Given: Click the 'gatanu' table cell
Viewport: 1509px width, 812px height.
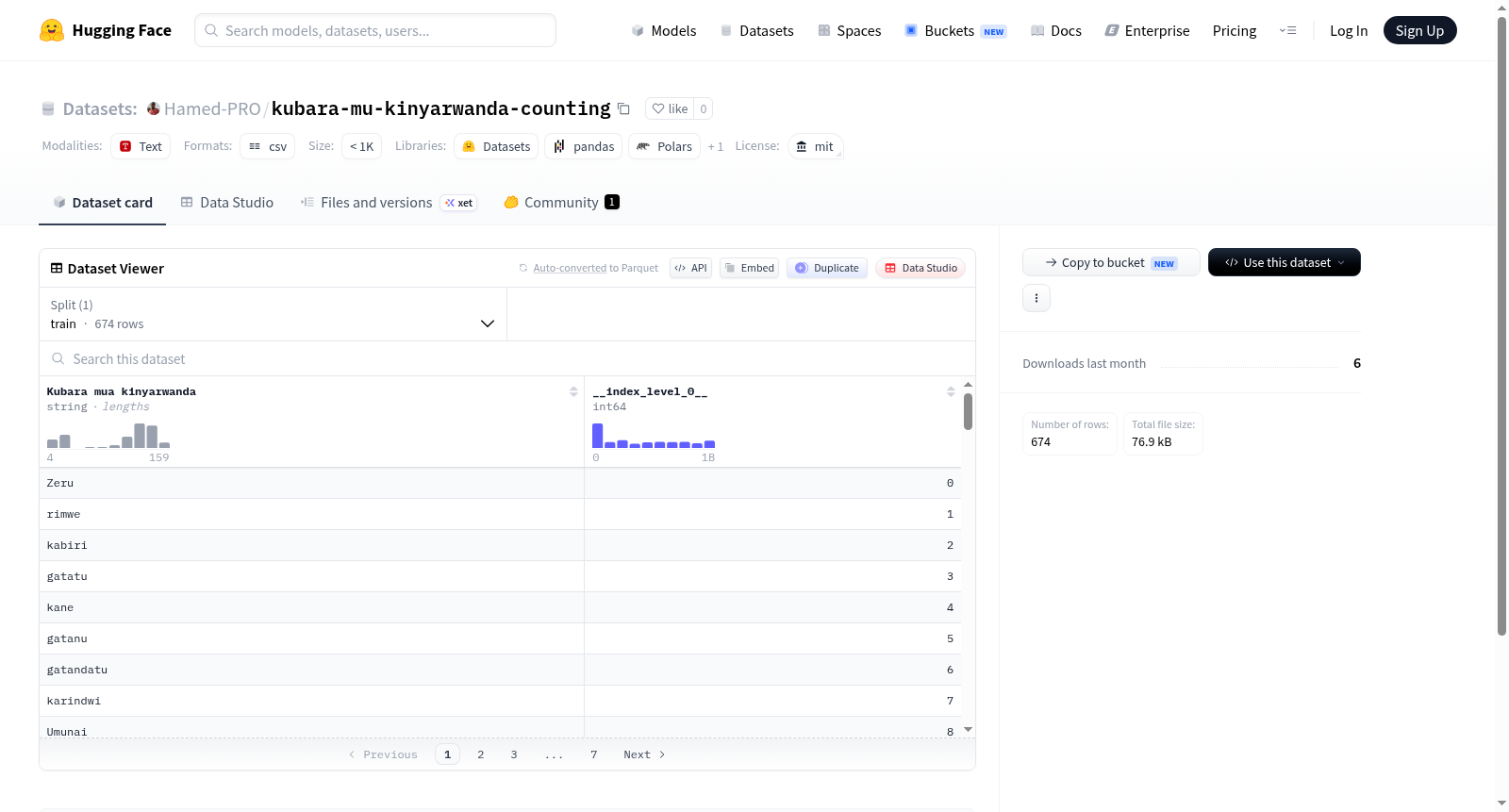Looking at the screenshot, I should (311, 638).
